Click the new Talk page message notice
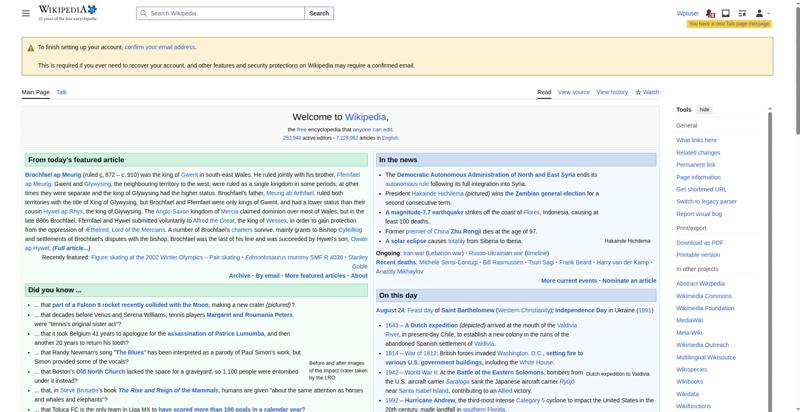The height and width of the screenshot is (412, 800). tap(729, 24)
